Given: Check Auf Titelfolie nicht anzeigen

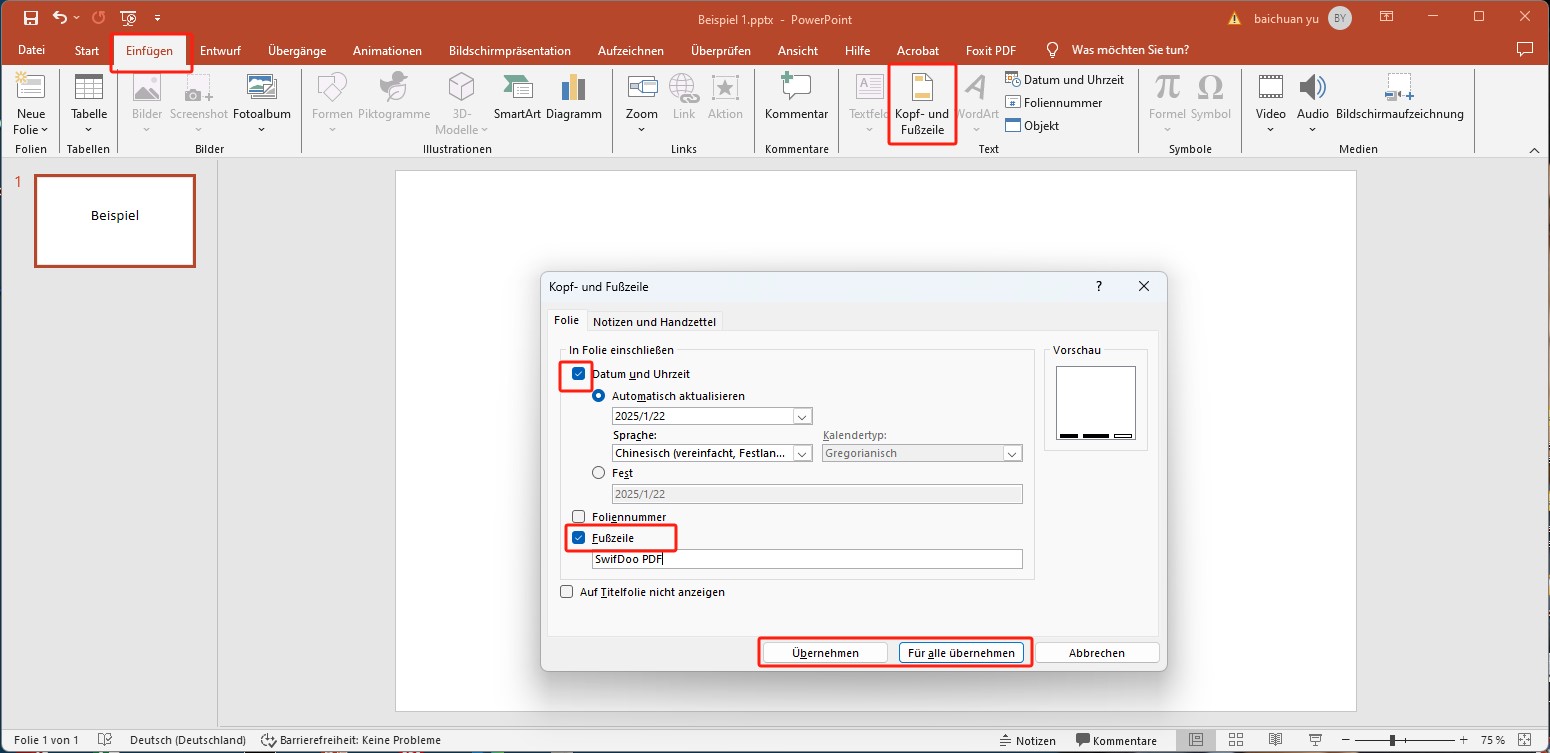Looking at the screenshot, I should 567,592.
